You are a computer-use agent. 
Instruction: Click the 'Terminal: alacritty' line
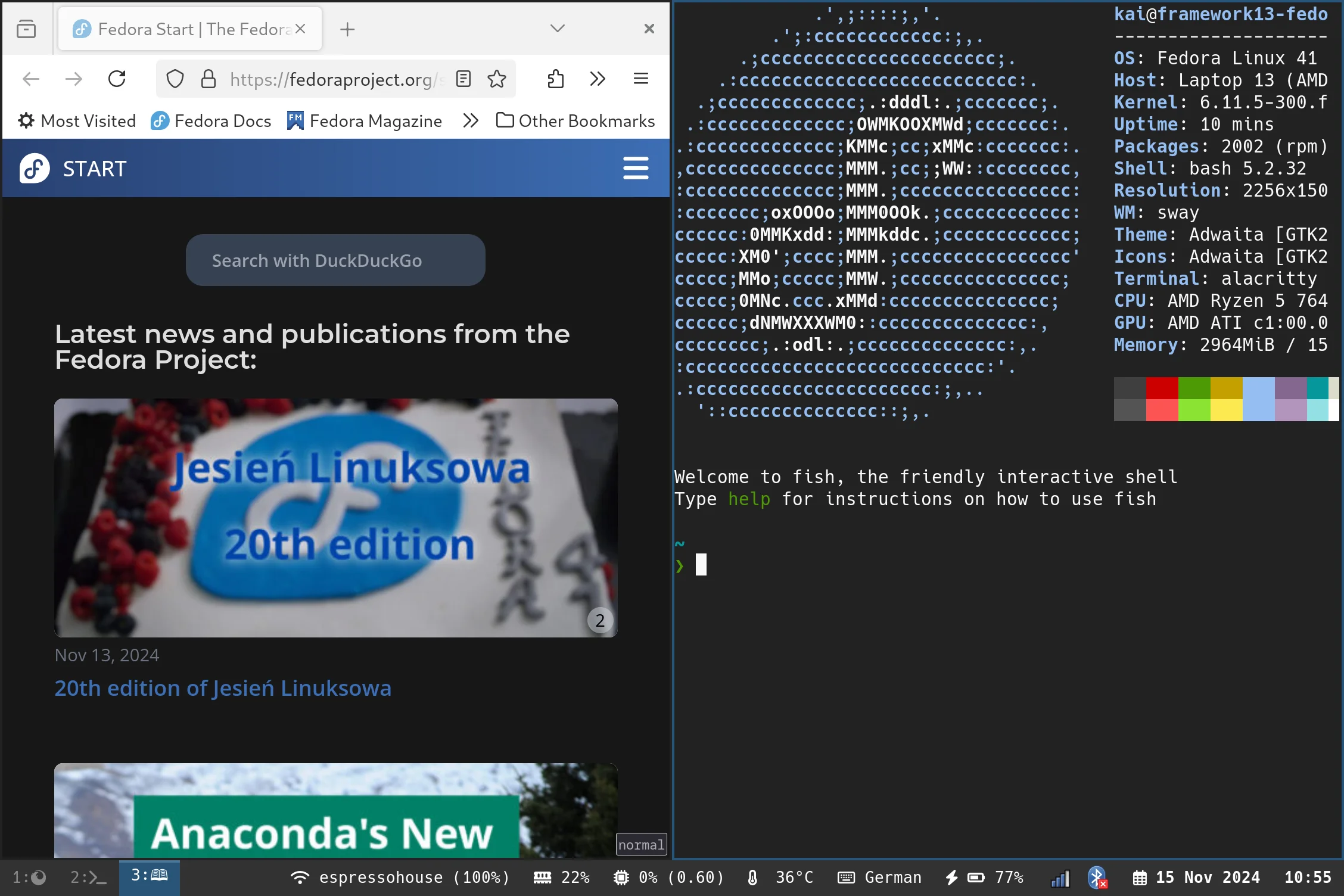pos(1215,279)
